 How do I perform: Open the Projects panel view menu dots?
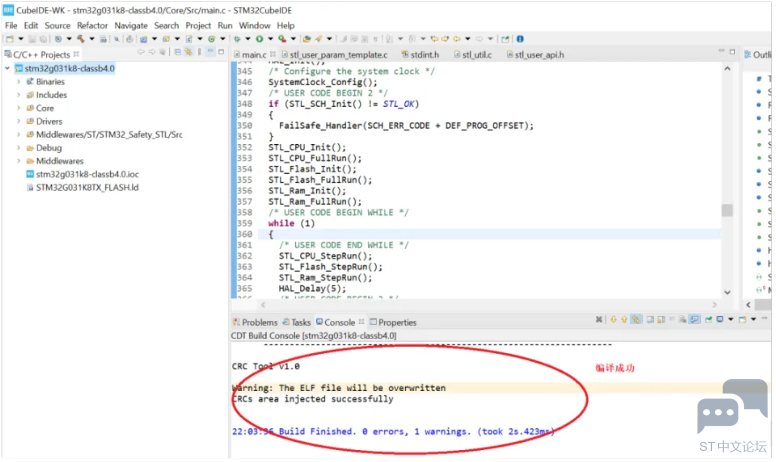pyautogui.click(x=199, y=52)
